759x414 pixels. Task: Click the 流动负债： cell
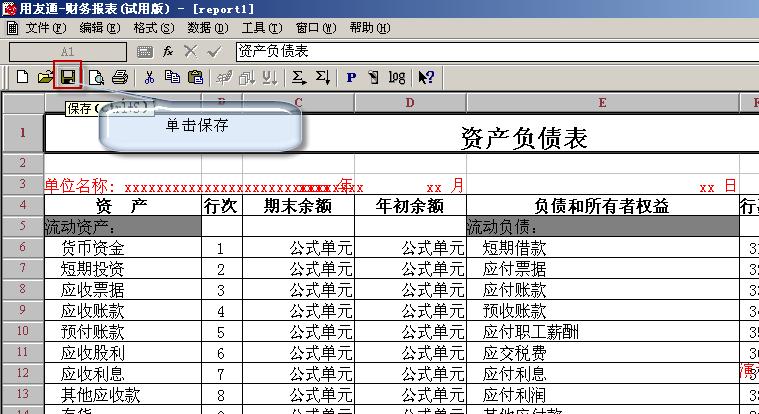click(x=603, y=227)
